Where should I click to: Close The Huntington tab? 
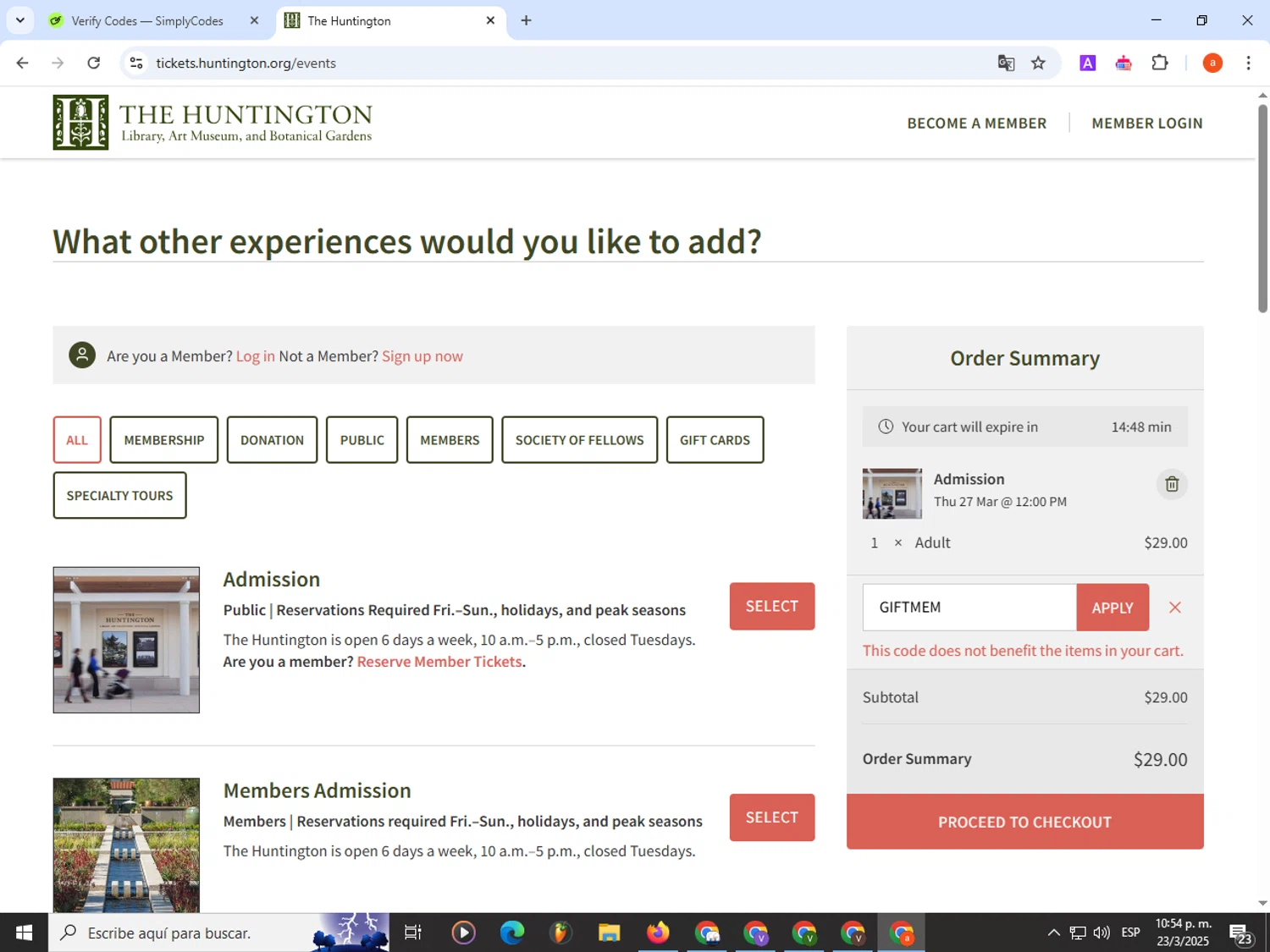490,20
